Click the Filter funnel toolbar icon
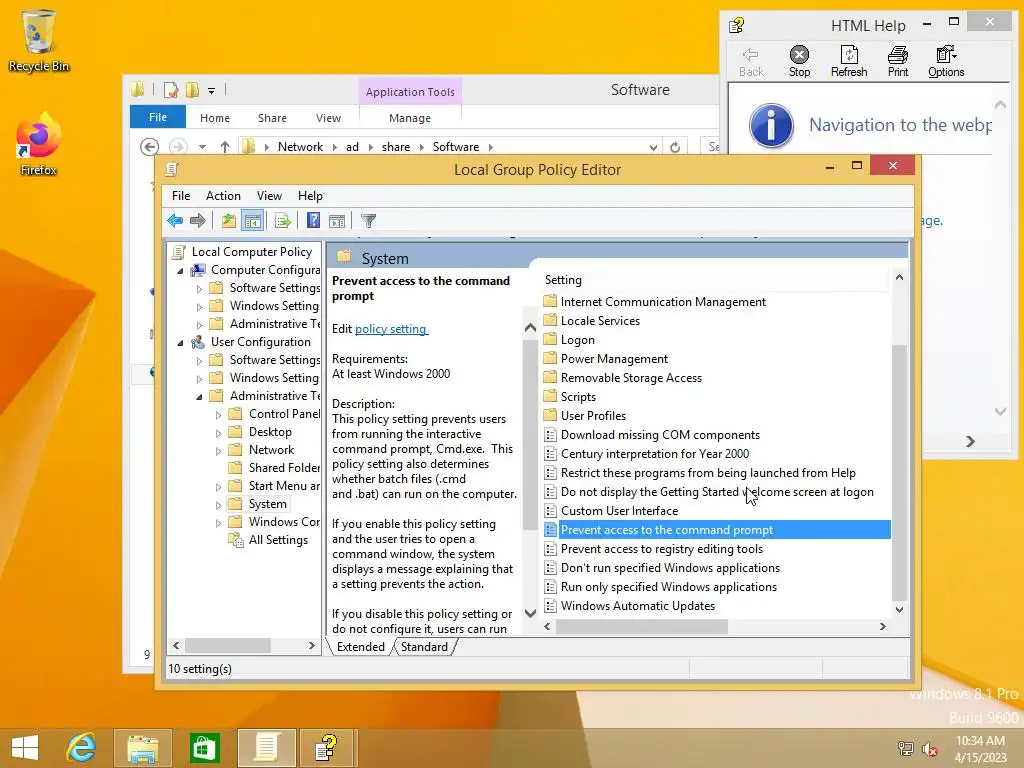This screenshot has height=768, width=1024. pos(368,221)
